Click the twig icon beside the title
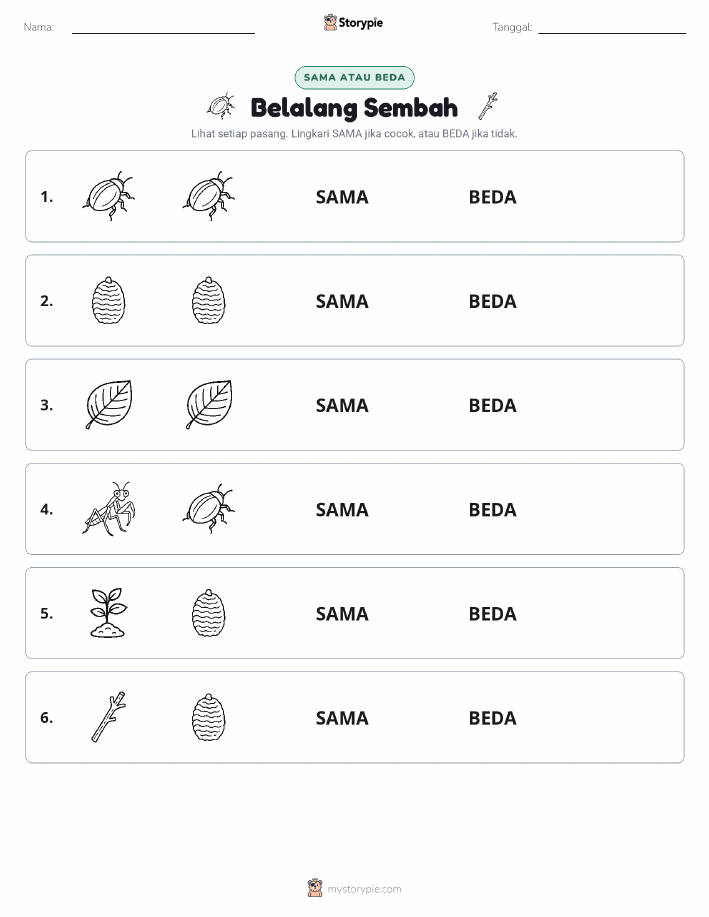This screenshot has width=709, height=917. (x=488, y=106)
